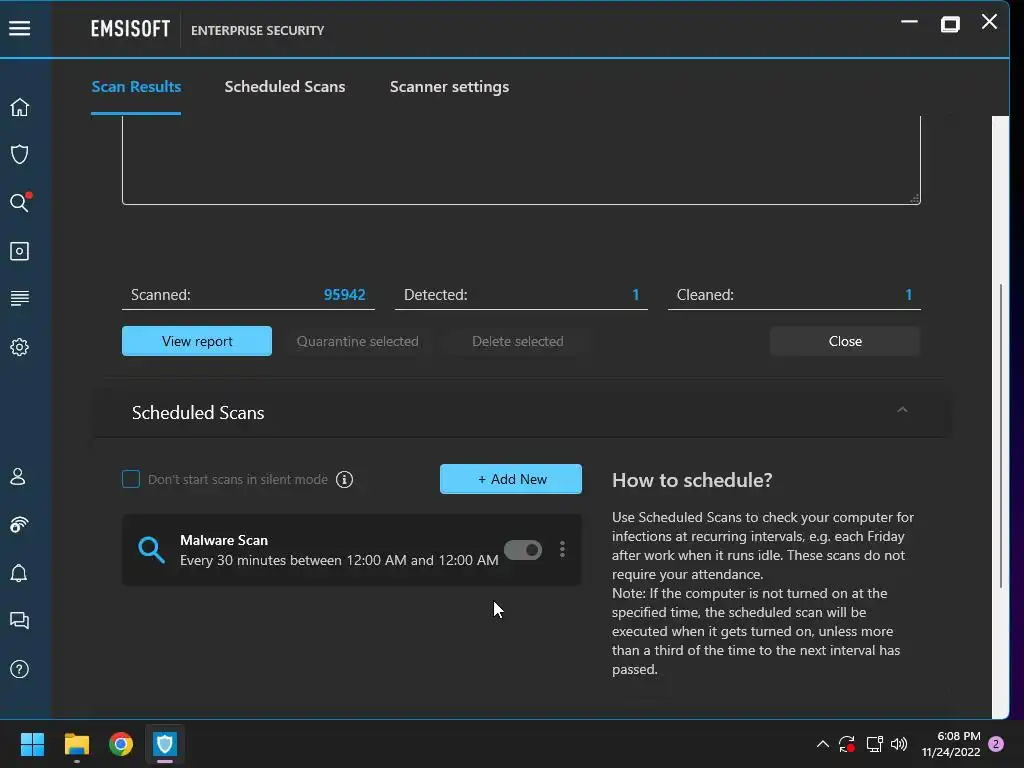The width and height of the screenshot is (1024, 768).
Task: Check Don't start scans in silent mode
Action: pyautogui.click(x=131, y=479)
